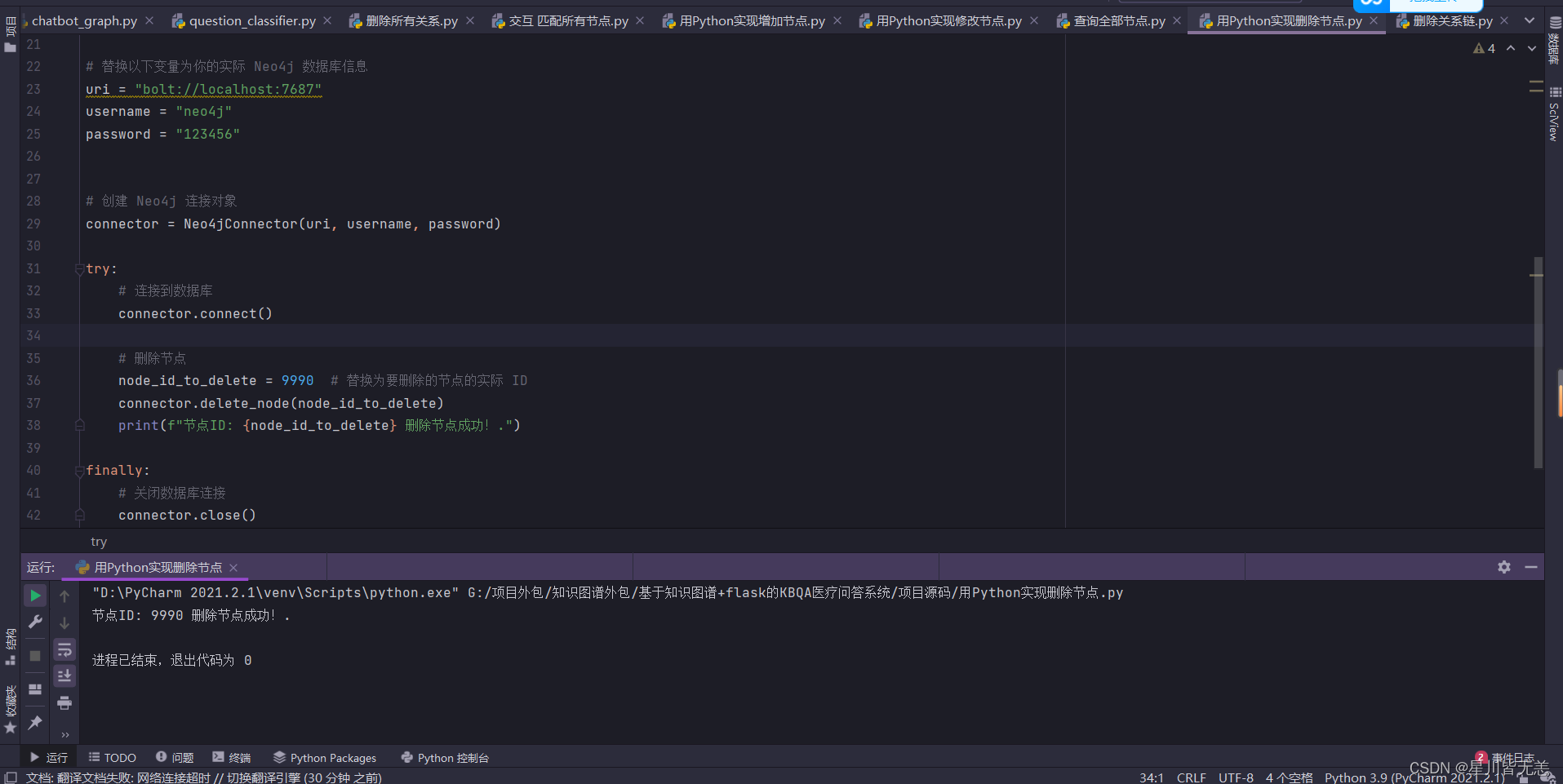Open the CRLF line separator selector
This screenshot has height=784, width=1563.
[1191, 777]
